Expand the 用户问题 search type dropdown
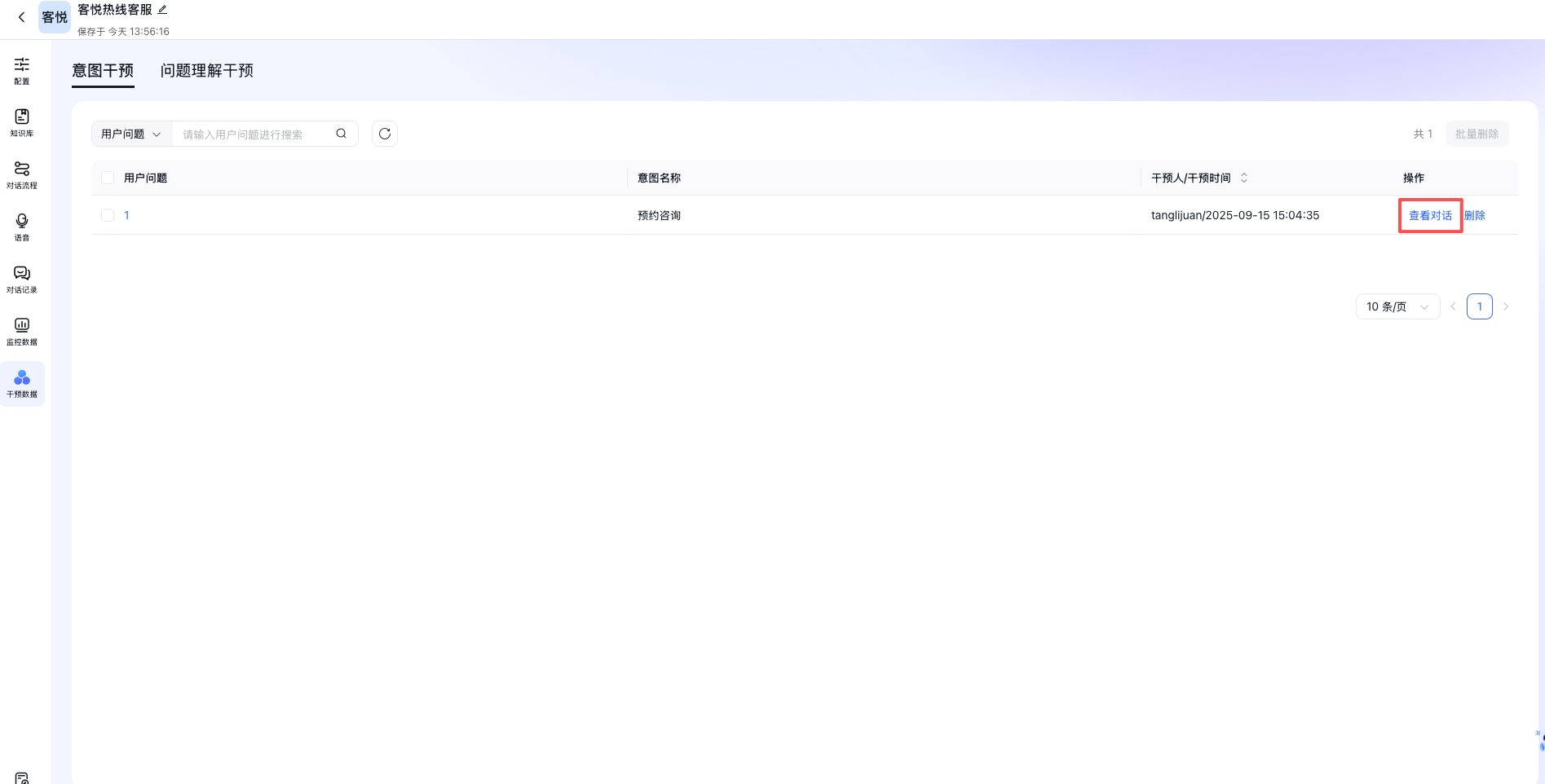This screenshot has height=784, width=1545. click(132, 134)
